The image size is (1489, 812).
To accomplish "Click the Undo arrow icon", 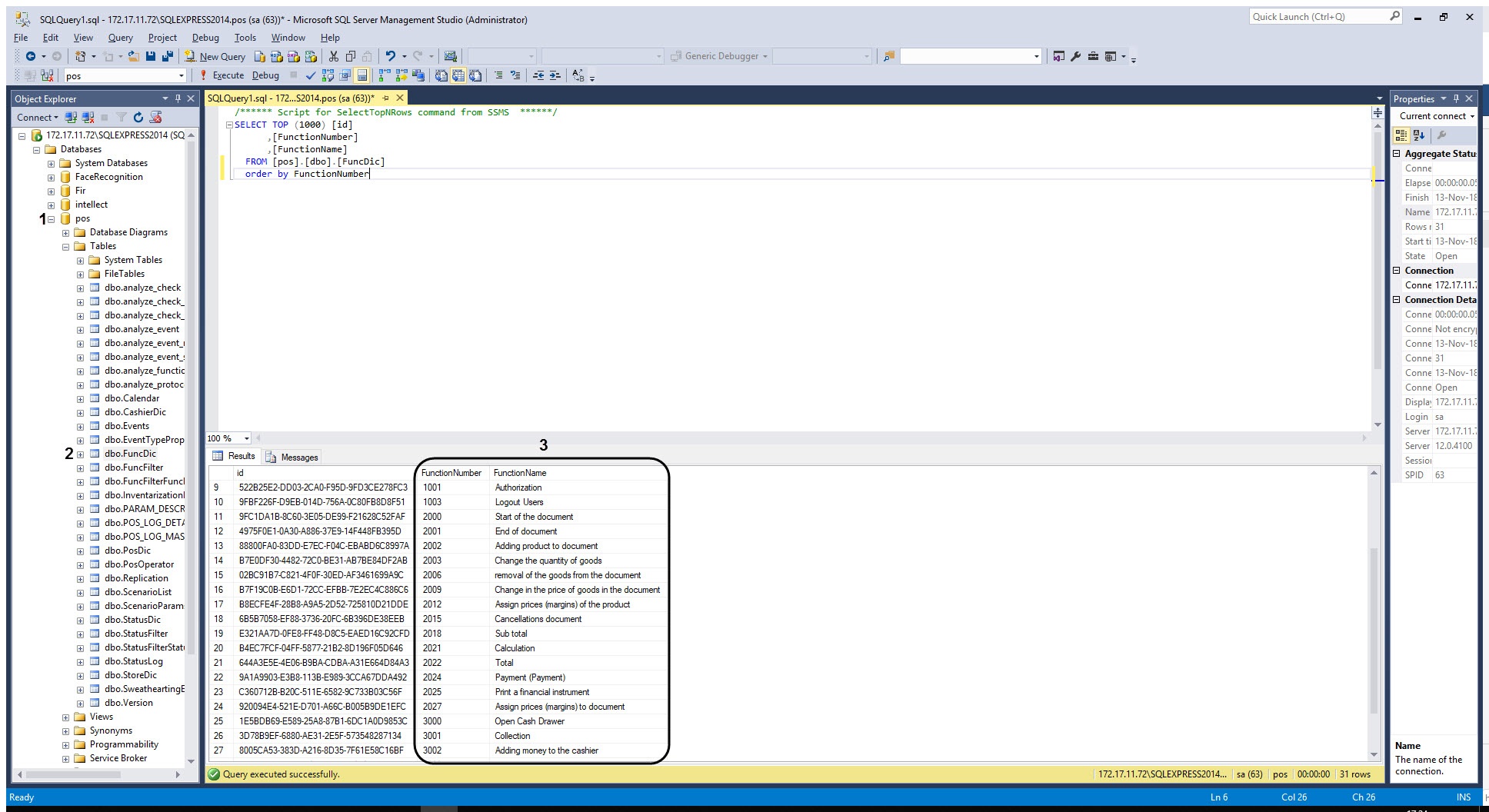I will tap(391, 56).
